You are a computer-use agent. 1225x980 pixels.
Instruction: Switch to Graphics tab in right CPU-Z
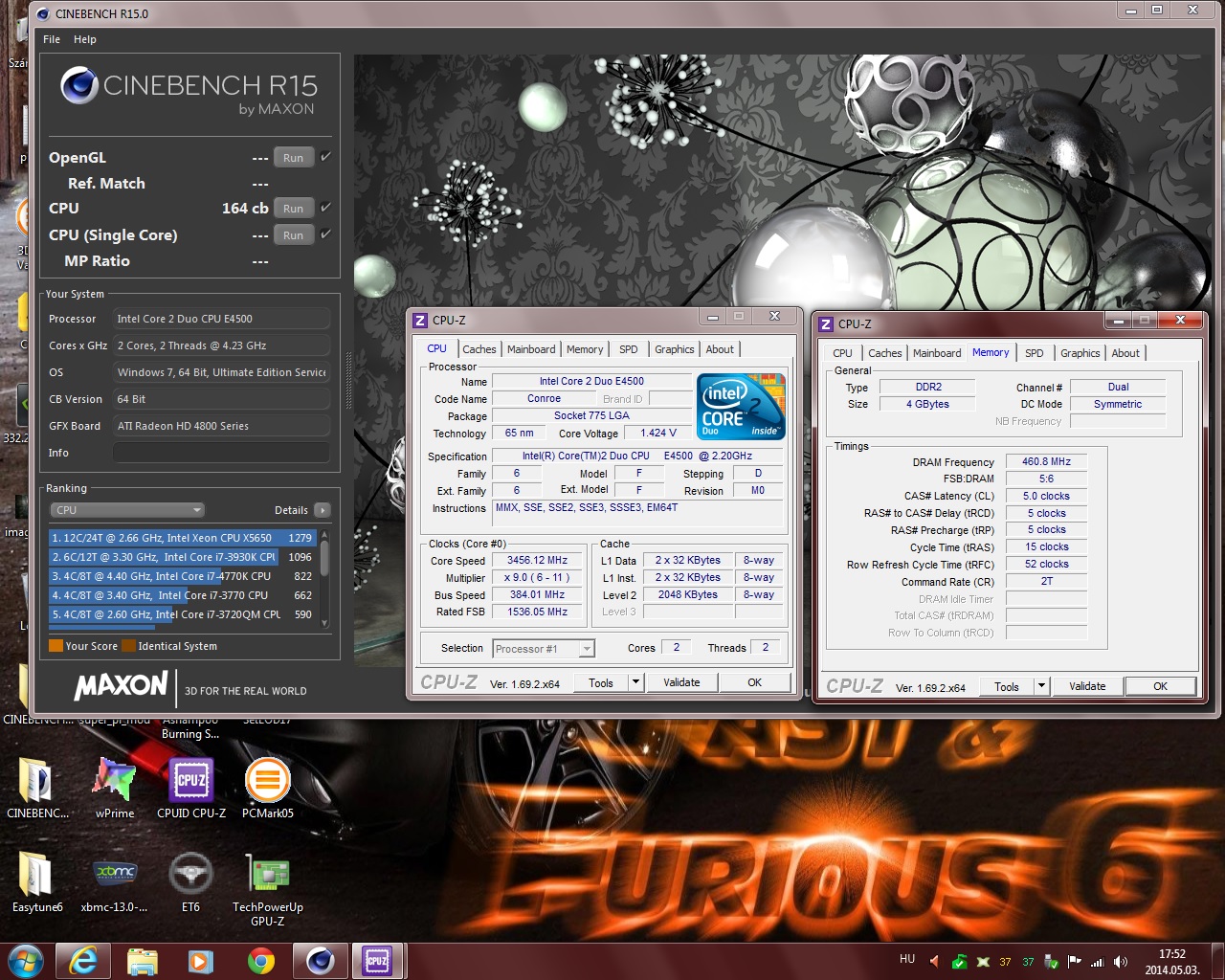click(1080, 353)
